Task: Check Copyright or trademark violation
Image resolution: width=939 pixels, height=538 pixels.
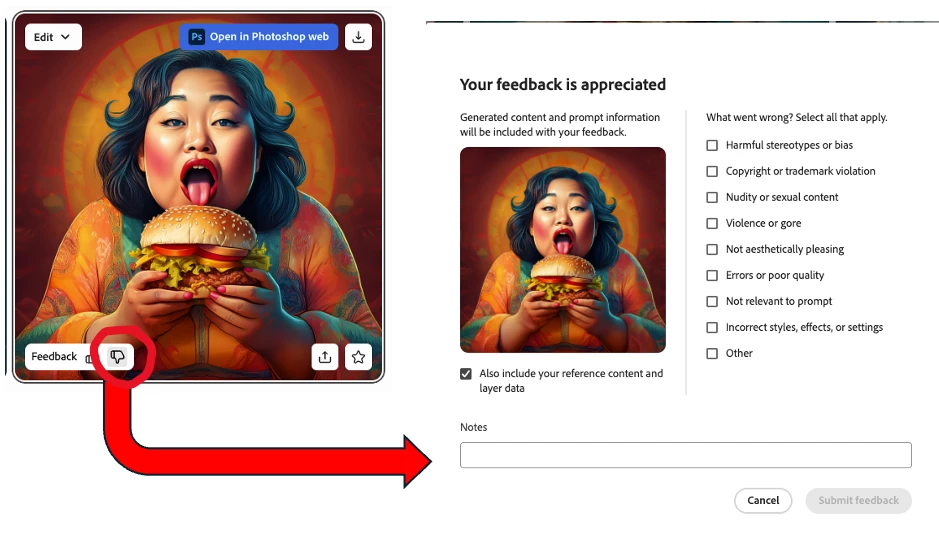Action: click(712, 171)
